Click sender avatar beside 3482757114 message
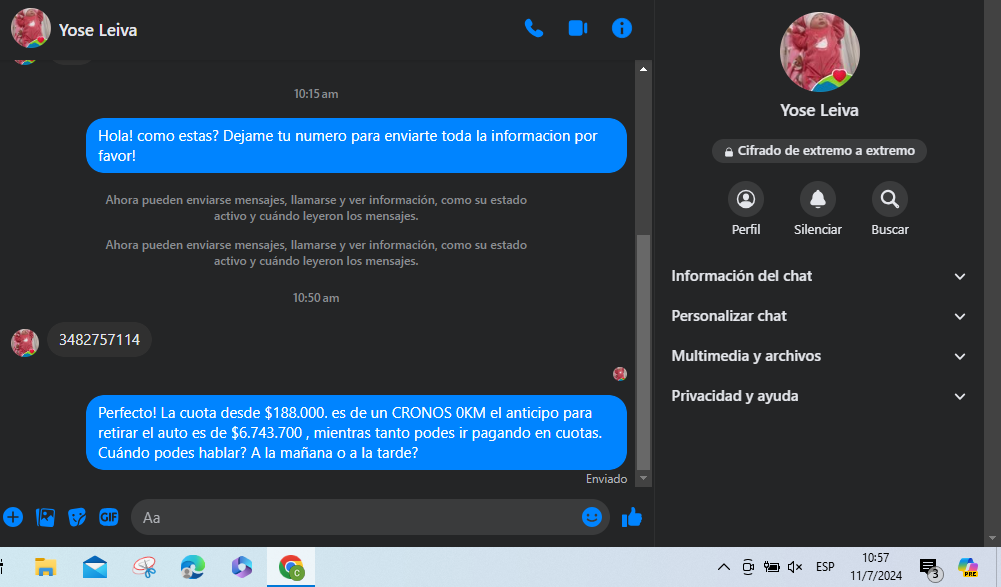The width and height of the screenshot is (1001, 587). [25, 342]
